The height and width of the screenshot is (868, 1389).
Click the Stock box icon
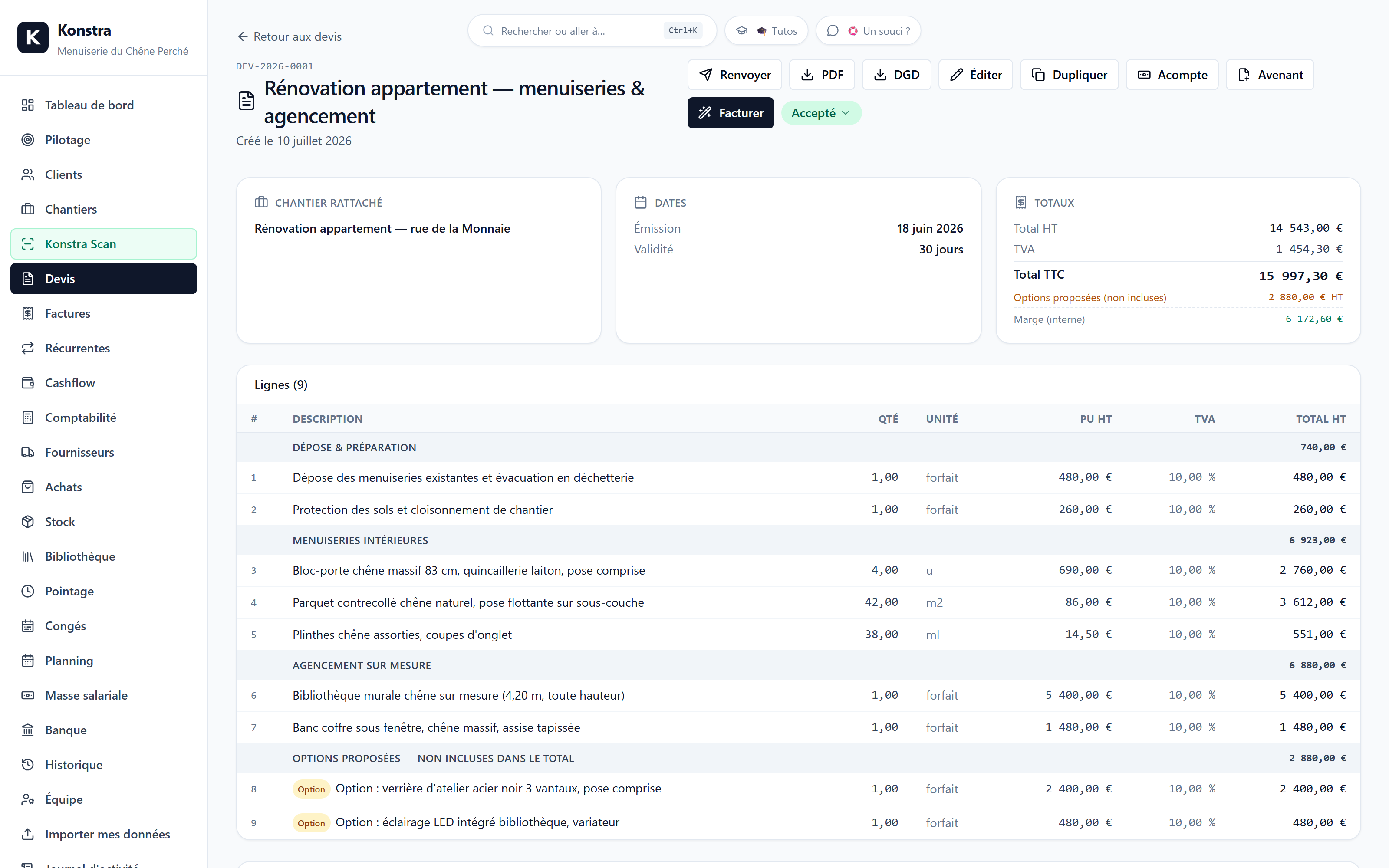point(27,522)
